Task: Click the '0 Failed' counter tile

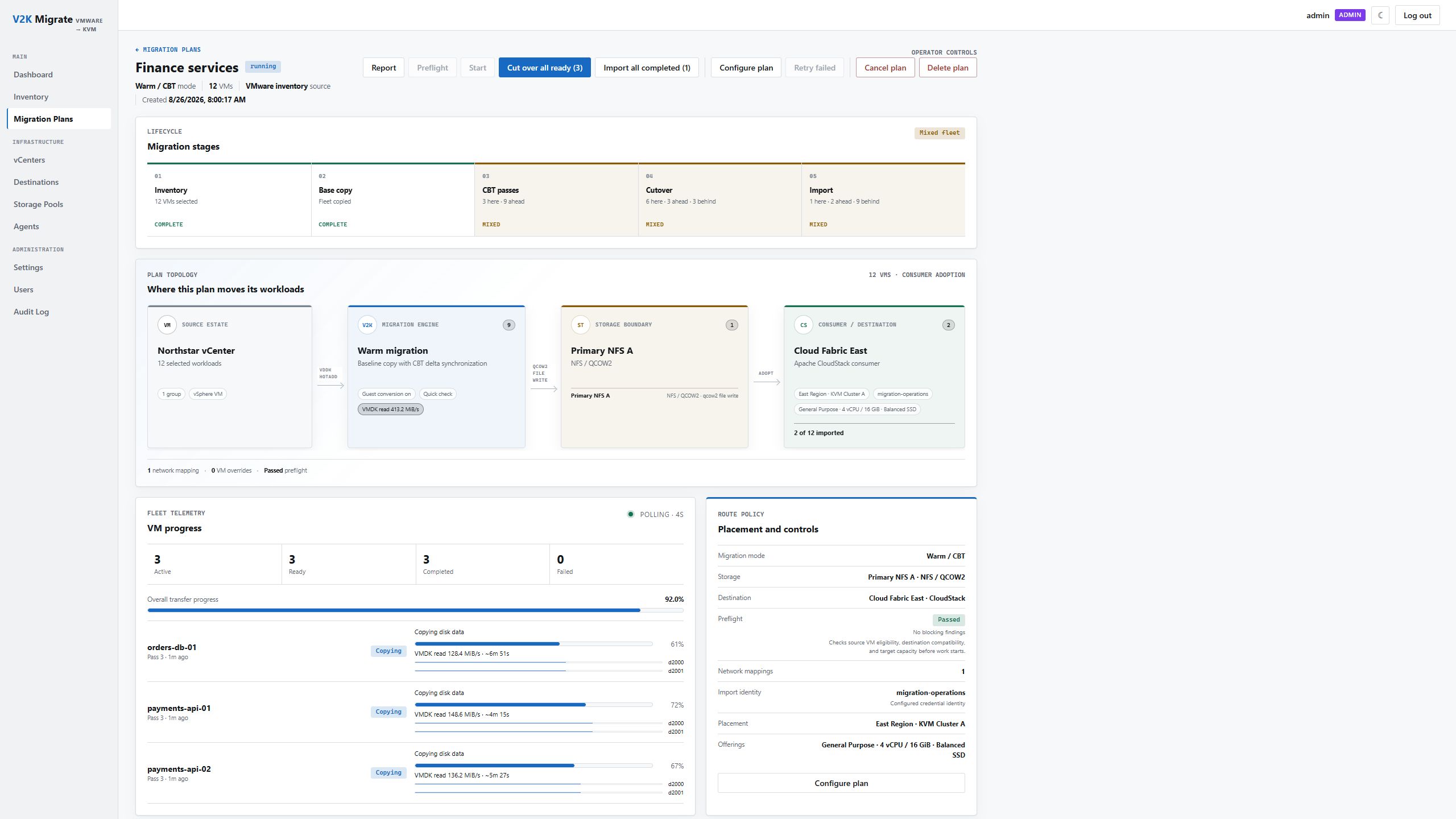Action: pyautogui.click(x=617, y=564)
